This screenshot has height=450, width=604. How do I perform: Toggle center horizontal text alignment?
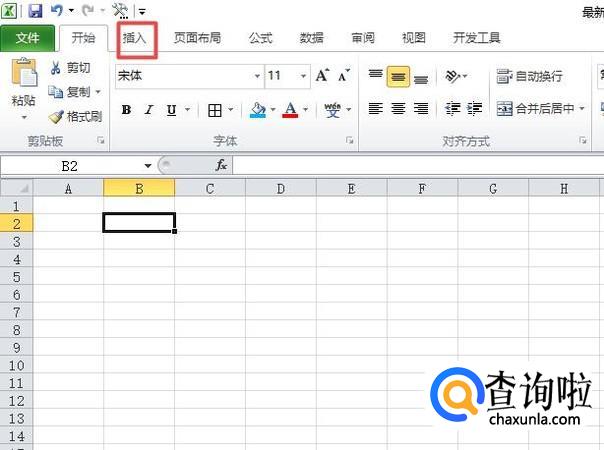(x=398, y=109)
